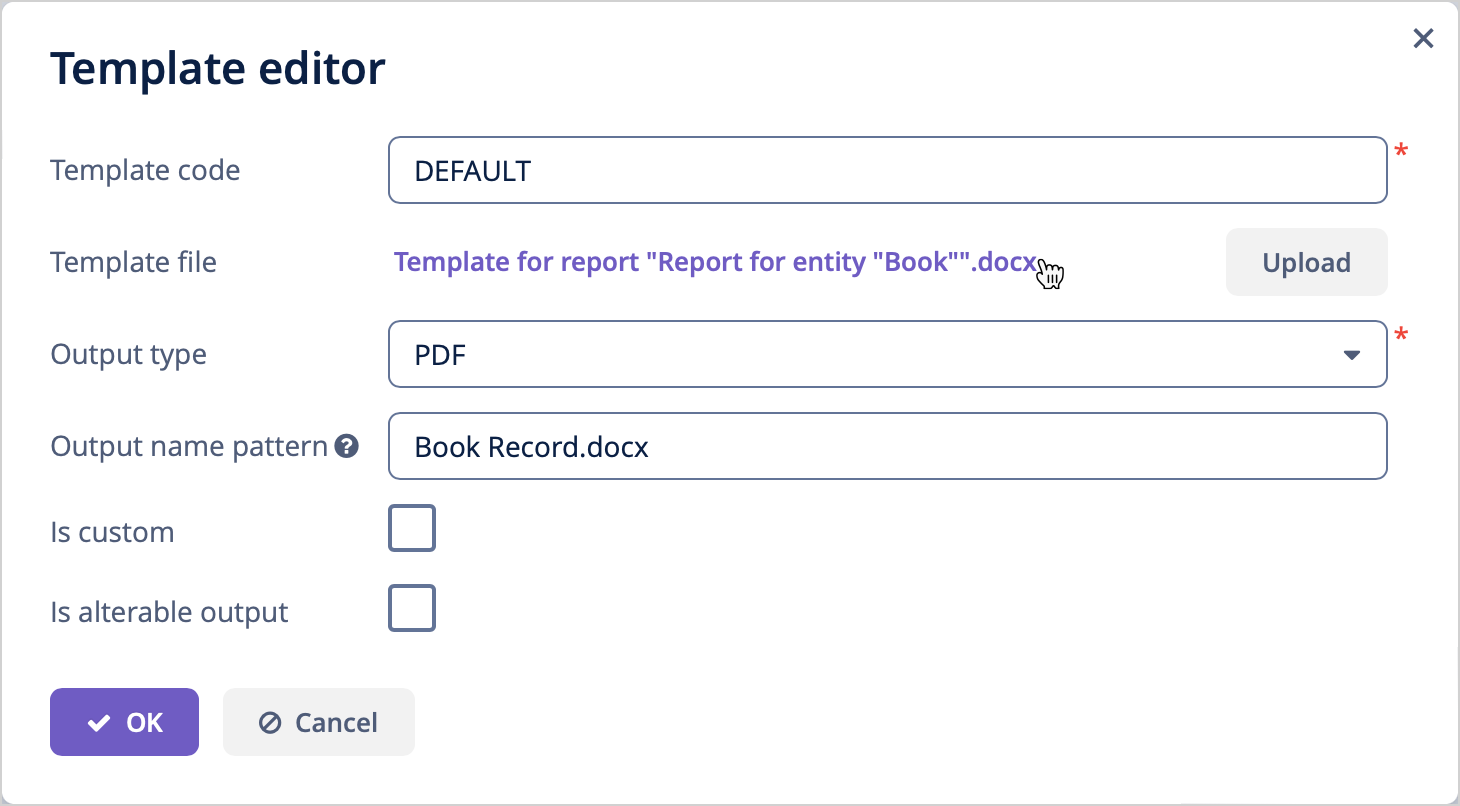Focus the Template code field containing DEFAULT
The image size is (1460, 806).
point(887,170)
